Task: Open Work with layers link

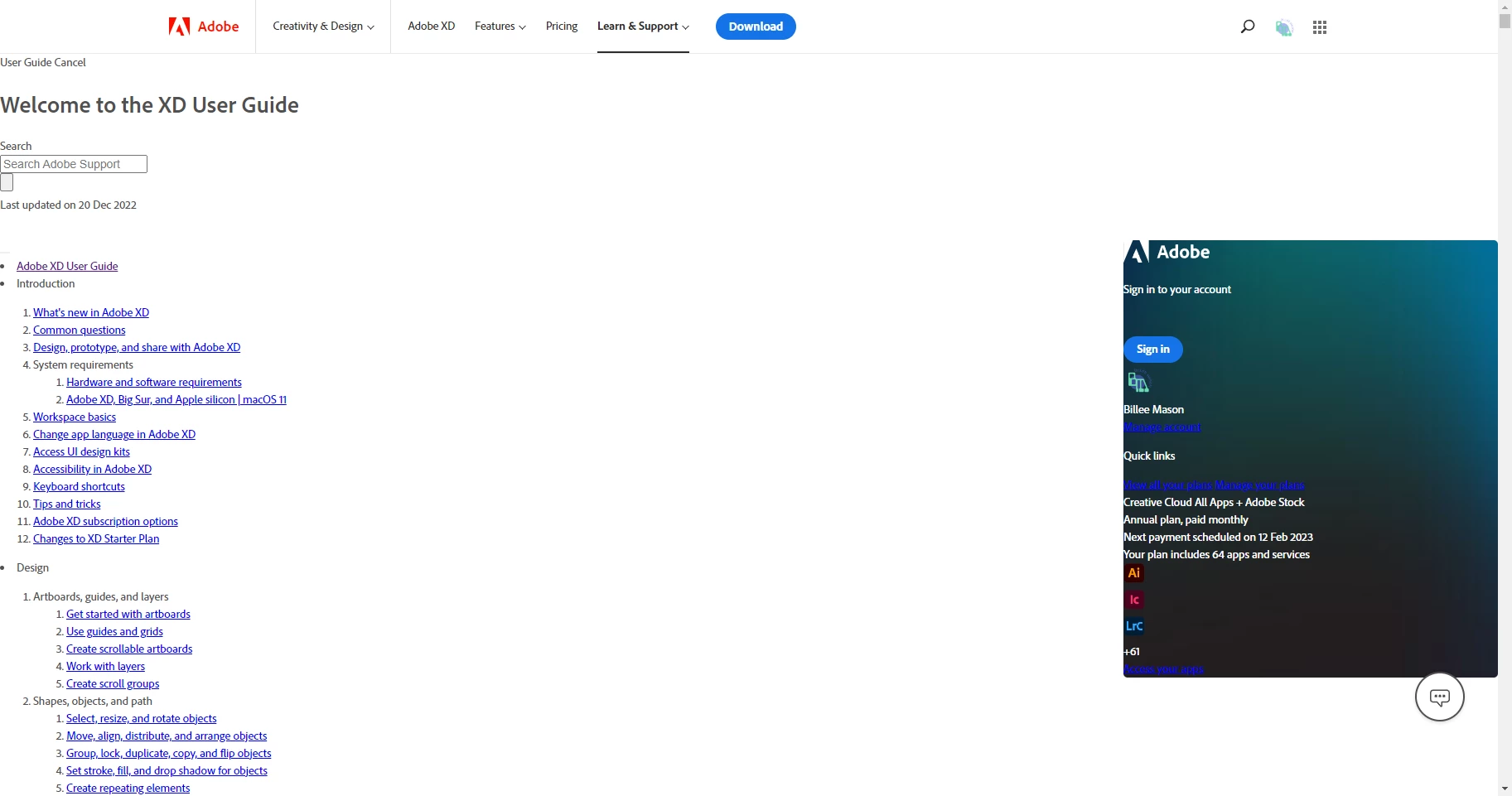Action: pos(105,666)
